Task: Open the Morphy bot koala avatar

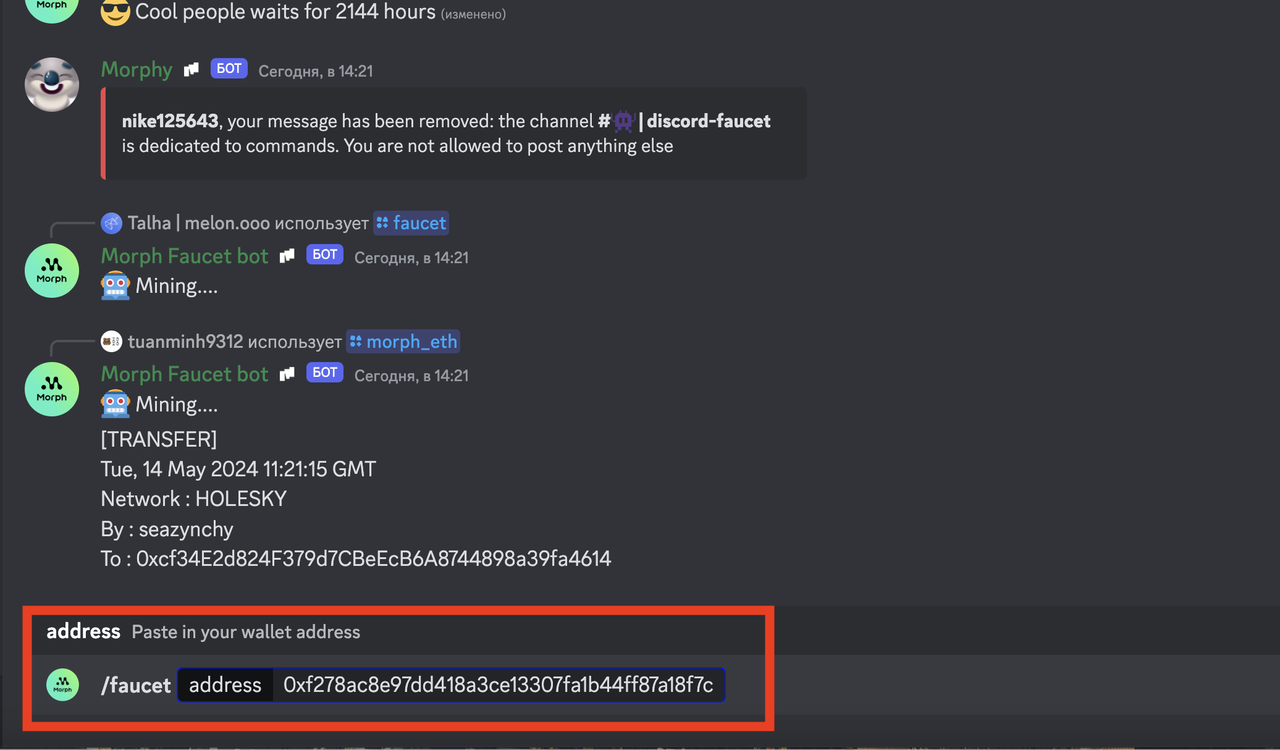Action: point(52,84)
